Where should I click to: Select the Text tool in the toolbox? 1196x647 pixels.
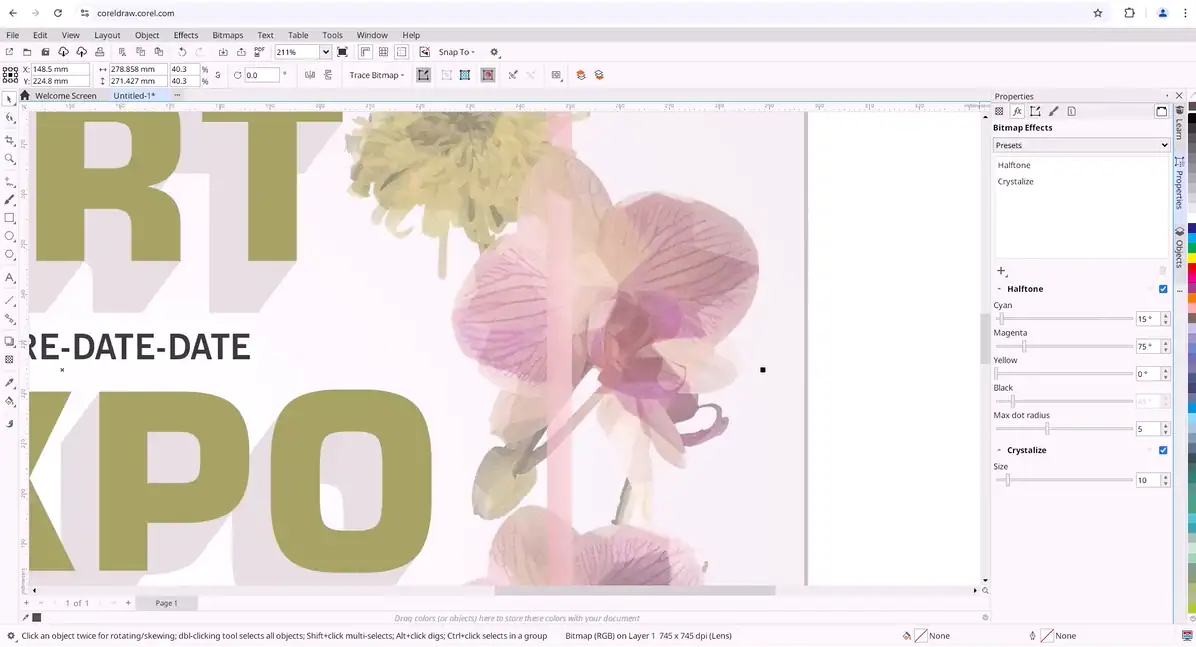10,277
